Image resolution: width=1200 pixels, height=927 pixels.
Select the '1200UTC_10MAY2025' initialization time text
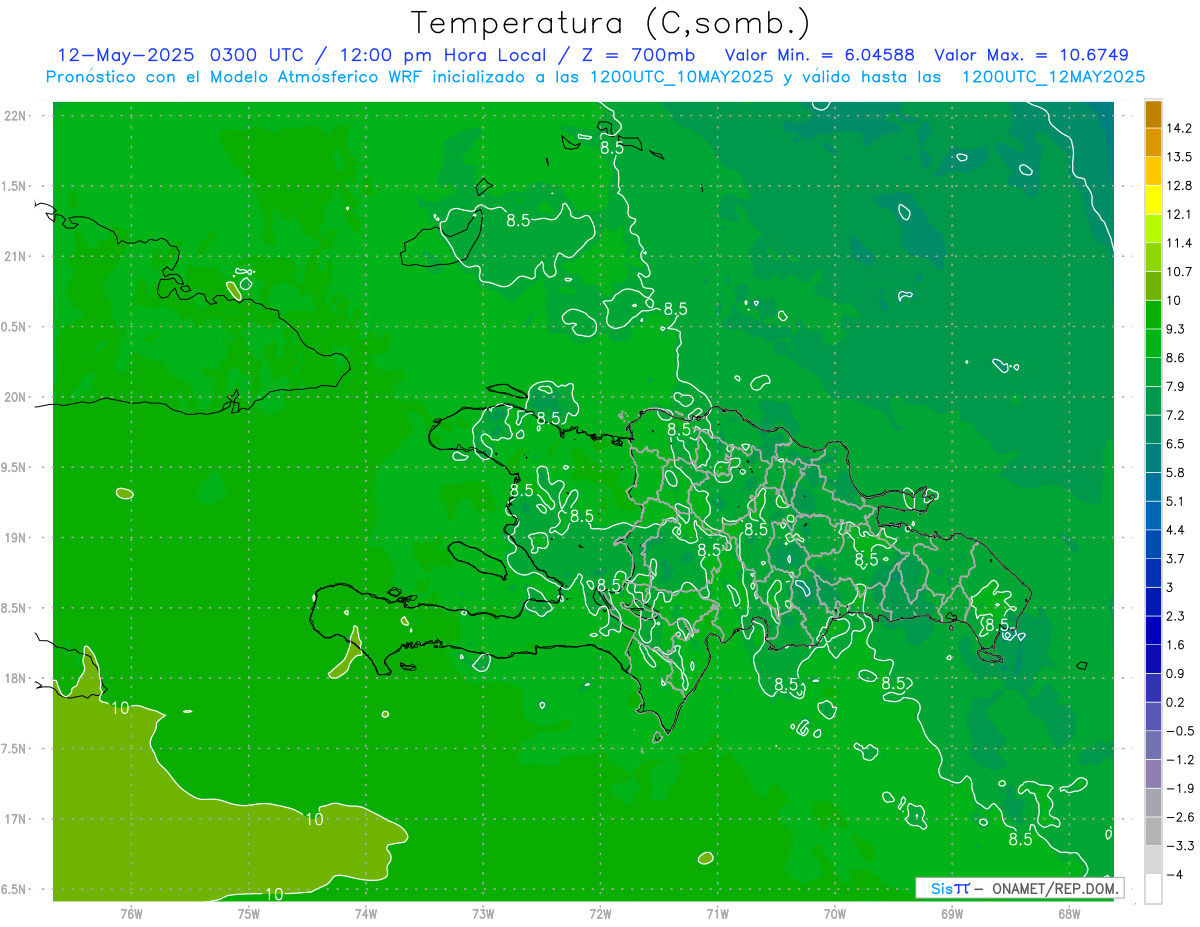click(x=682, y=77)
